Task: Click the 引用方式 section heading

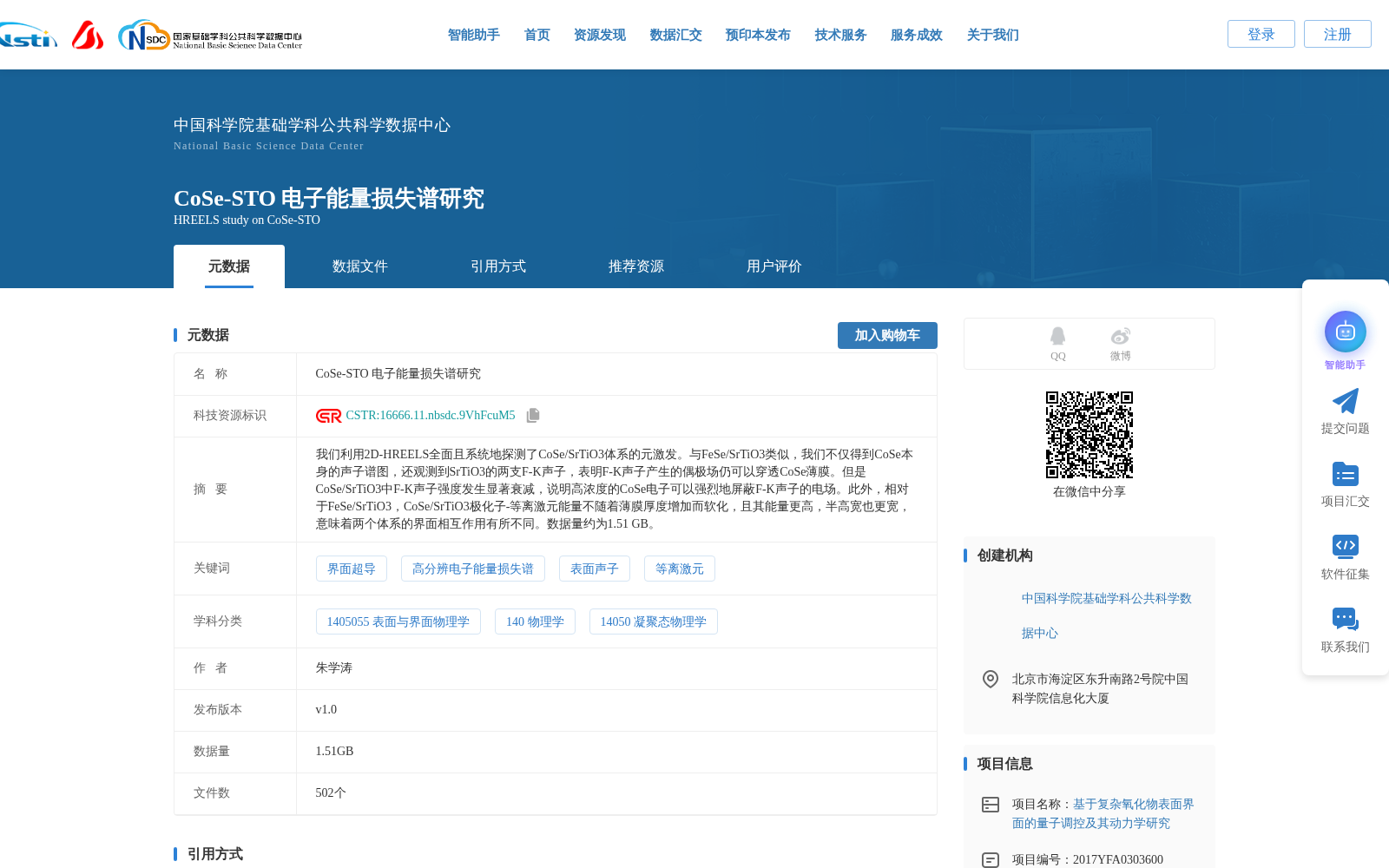Action: tap(215, 854)
